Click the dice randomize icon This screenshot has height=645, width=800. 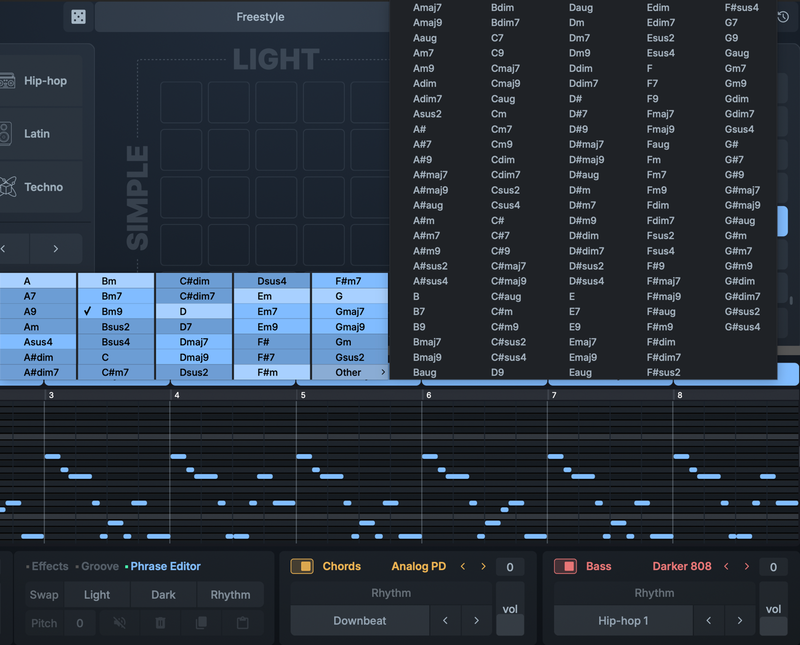click(78, 17)
